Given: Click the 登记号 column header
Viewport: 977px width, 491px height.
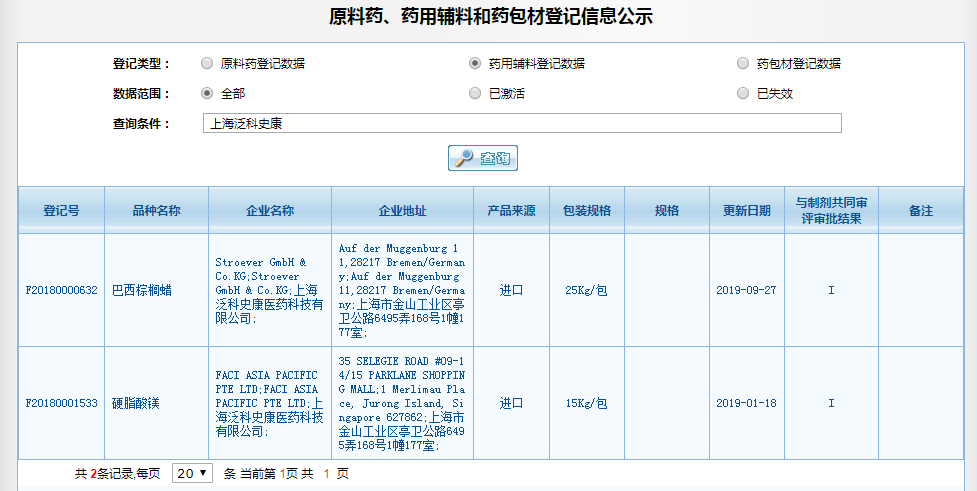Looking at the screenshot, I should [61, 211].
